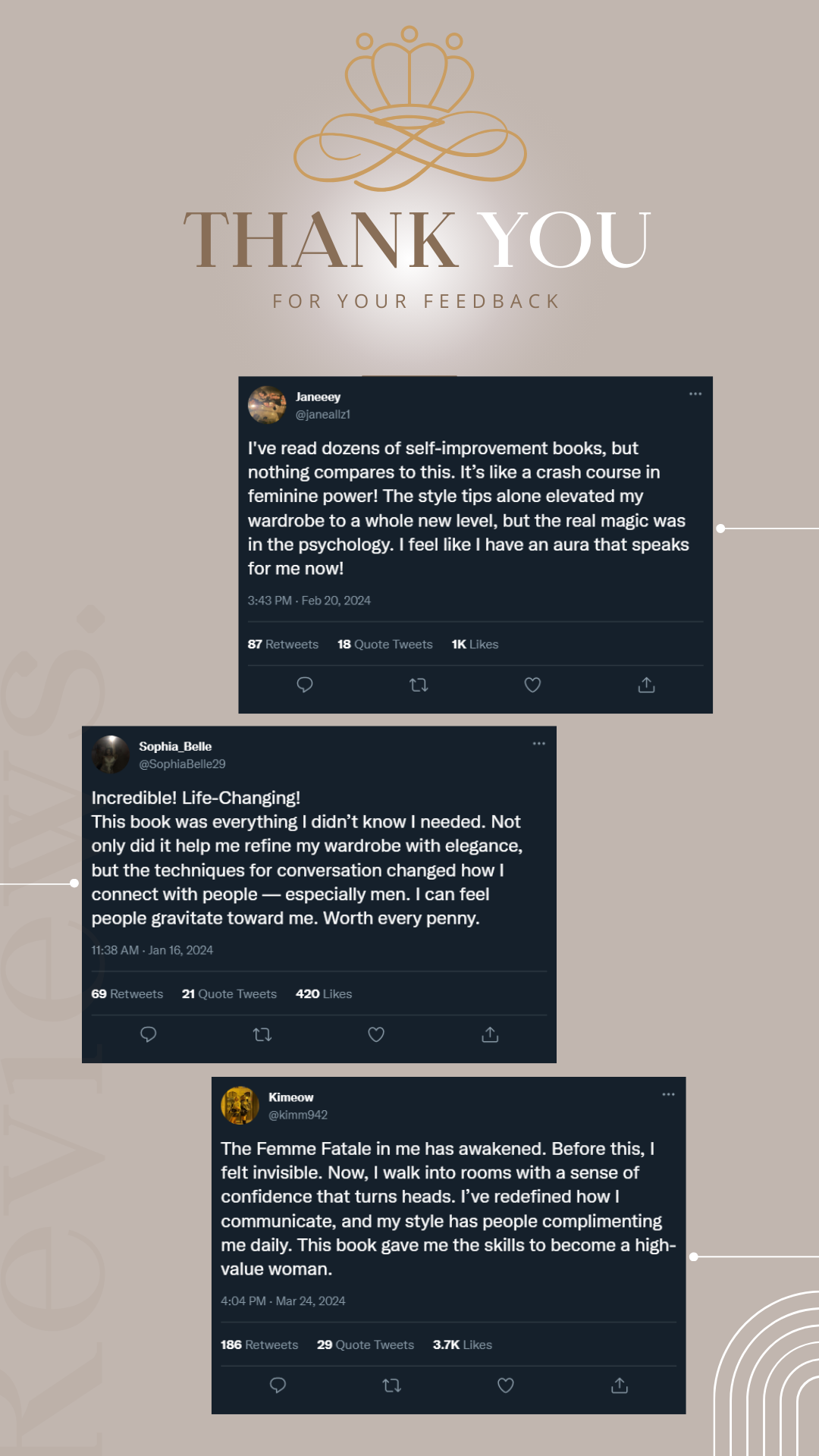Click reply icon on Janeeey's tweet
Screen dimensions: 819x1456
[305, 685]
